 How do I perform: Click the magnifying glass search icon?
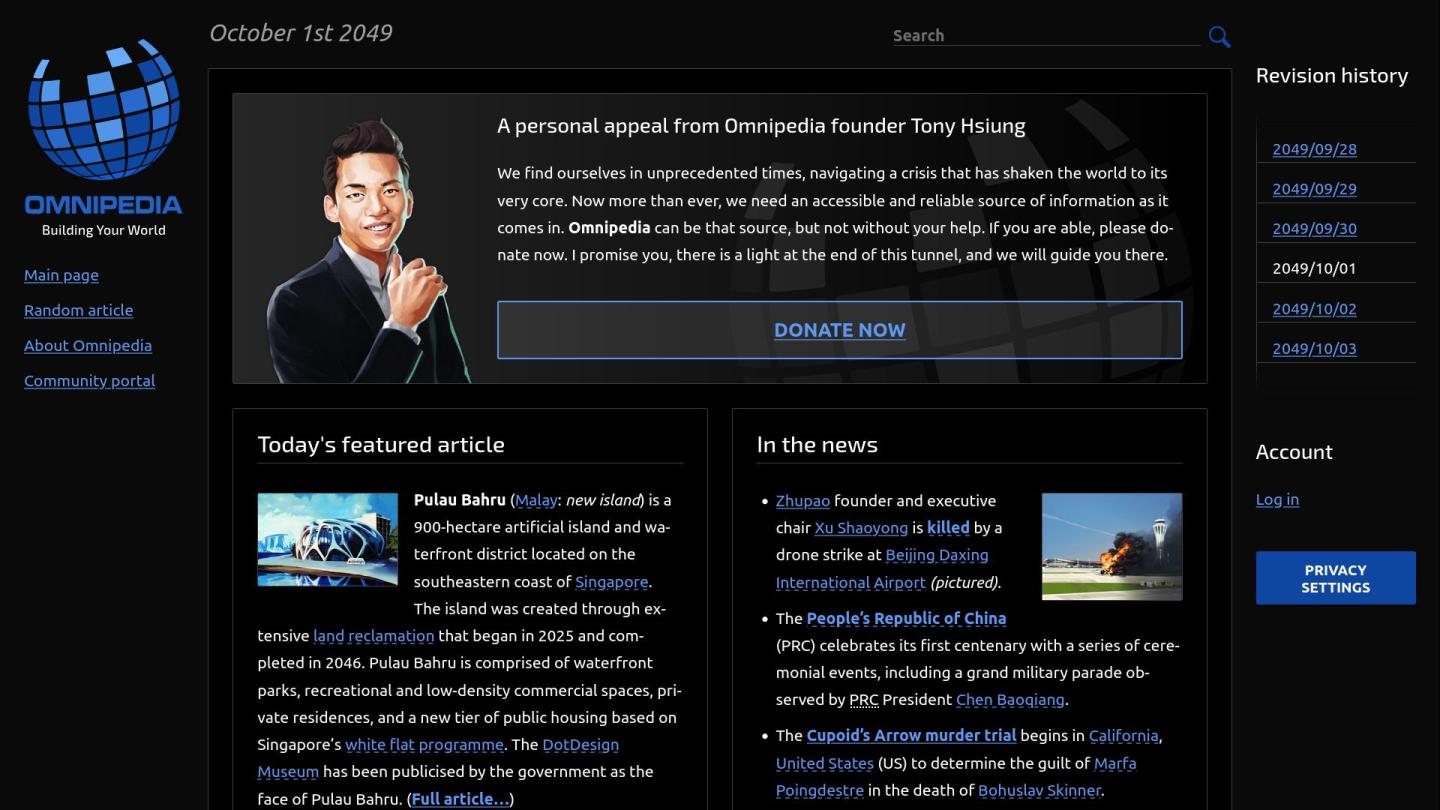pos(1219,36)
